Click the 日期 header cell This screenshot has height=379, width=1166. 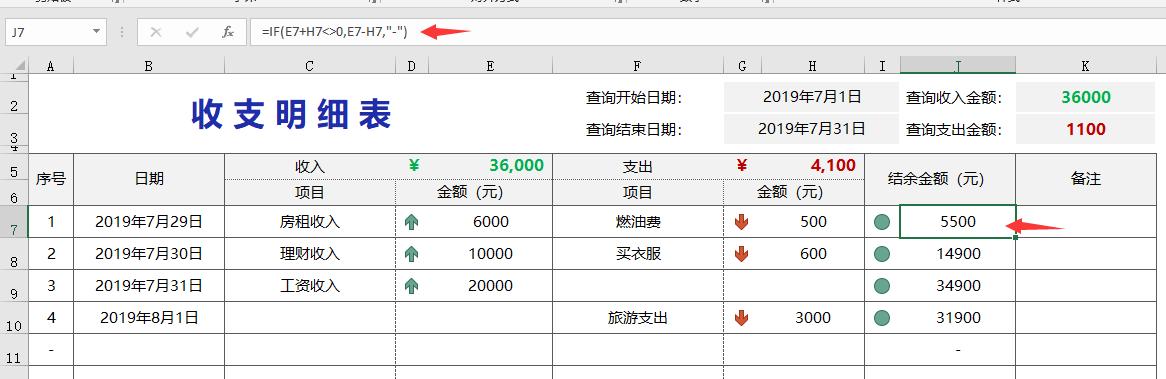(149, 179)
